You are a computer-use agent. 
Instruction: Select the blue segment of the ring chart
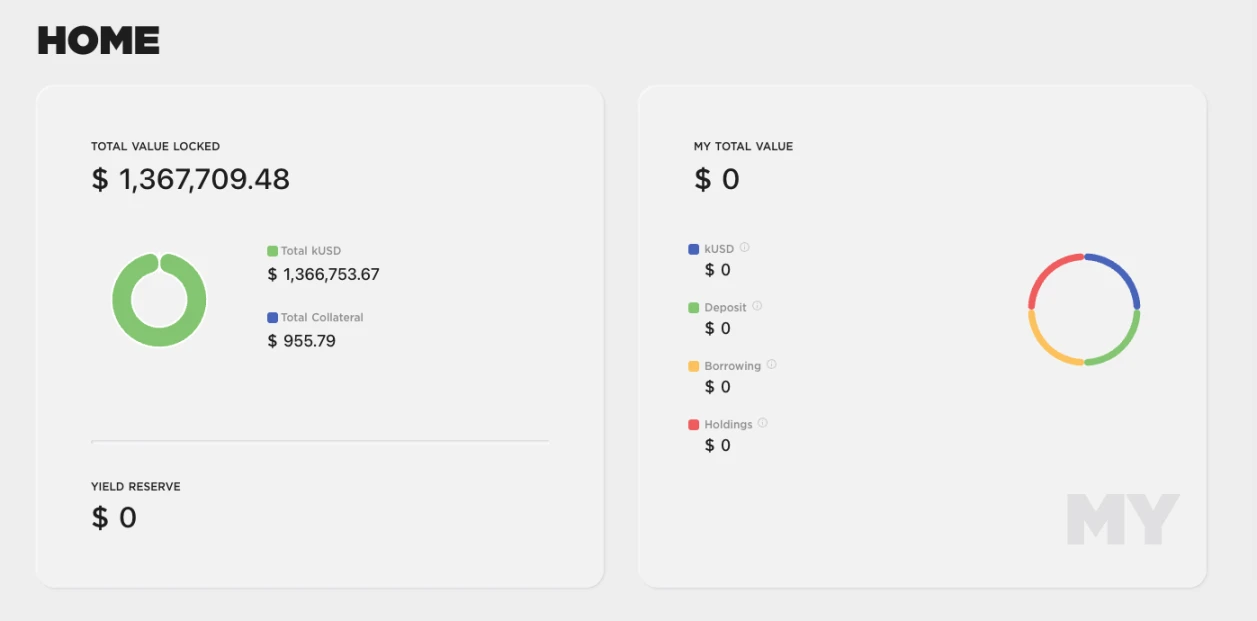click(x=1124, y=271)
